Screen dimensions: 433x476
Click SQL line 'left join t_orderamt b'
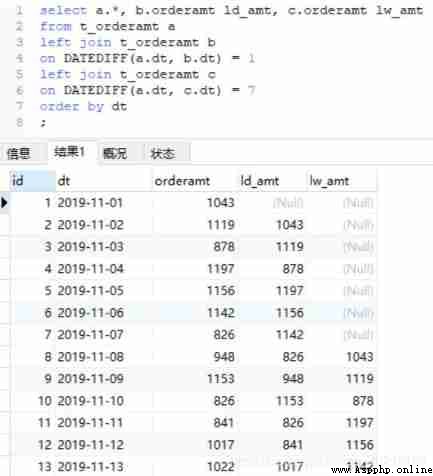click(x=128, y=43)
